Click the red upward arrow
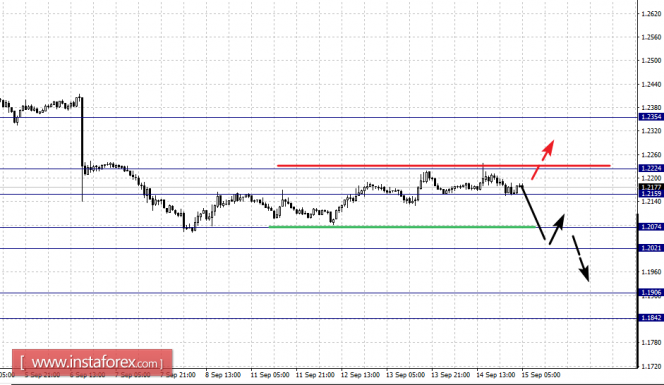The height and width of the screenshot is (385, 664). pos(542,159)
